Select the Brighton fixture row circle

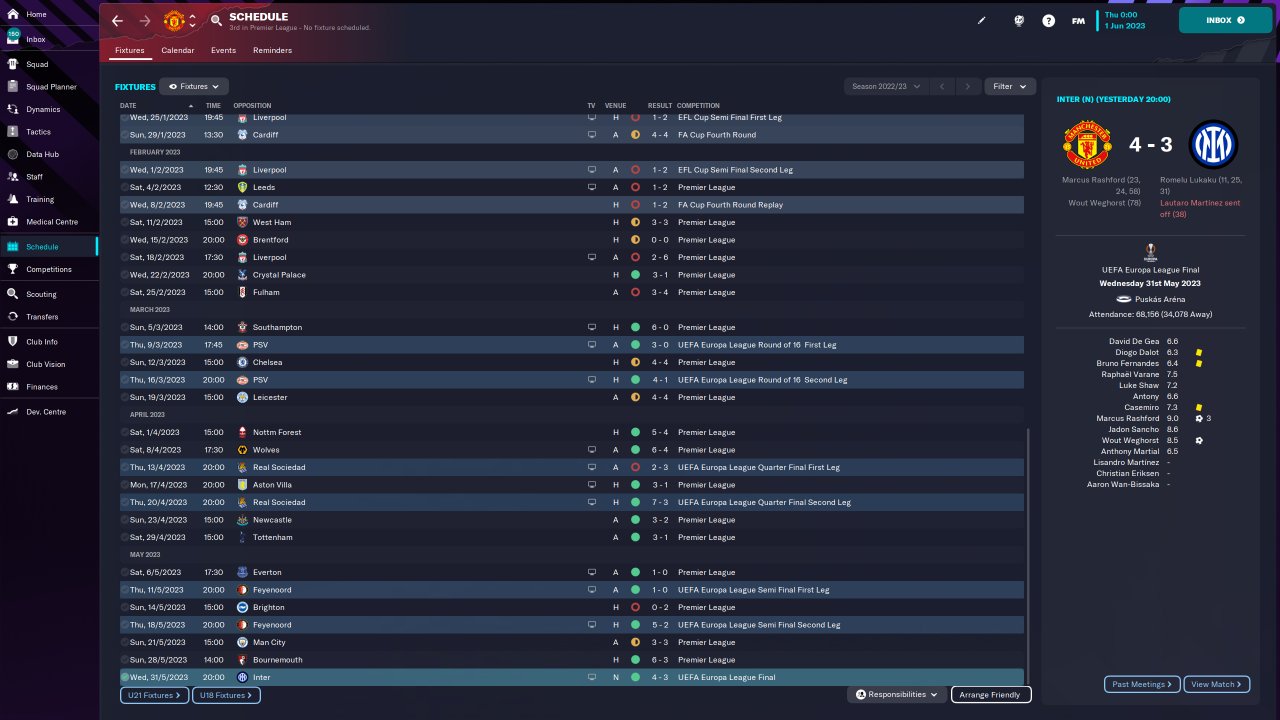click(125, 607)
